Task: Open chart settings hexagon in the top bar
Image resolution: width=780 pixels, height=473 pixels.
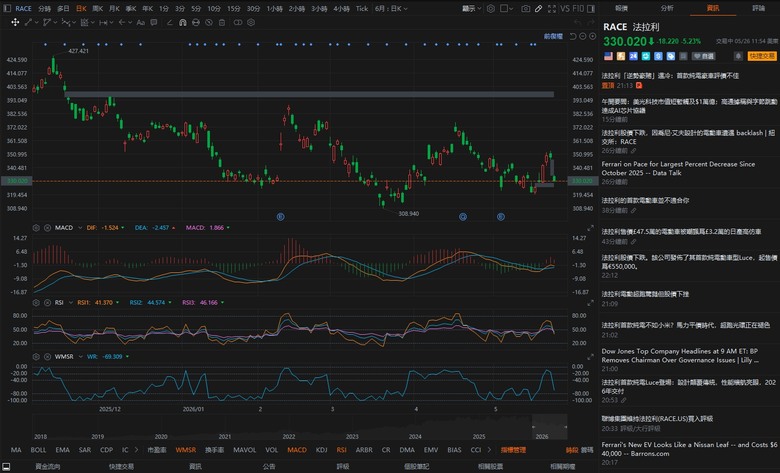Action: pos(490,8)
